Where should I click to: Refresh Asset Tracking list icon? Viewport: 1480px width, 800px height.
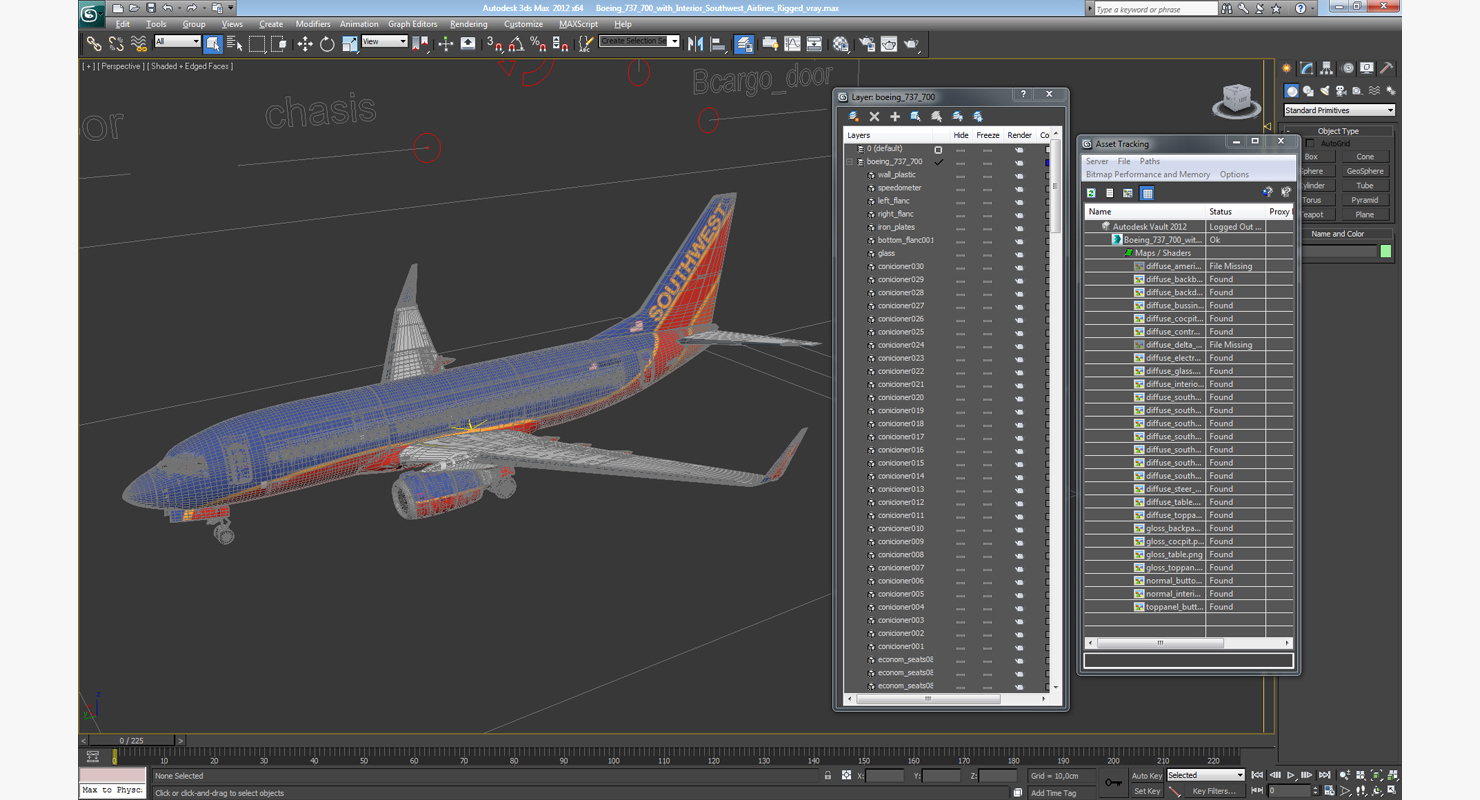click(1091, 193)
